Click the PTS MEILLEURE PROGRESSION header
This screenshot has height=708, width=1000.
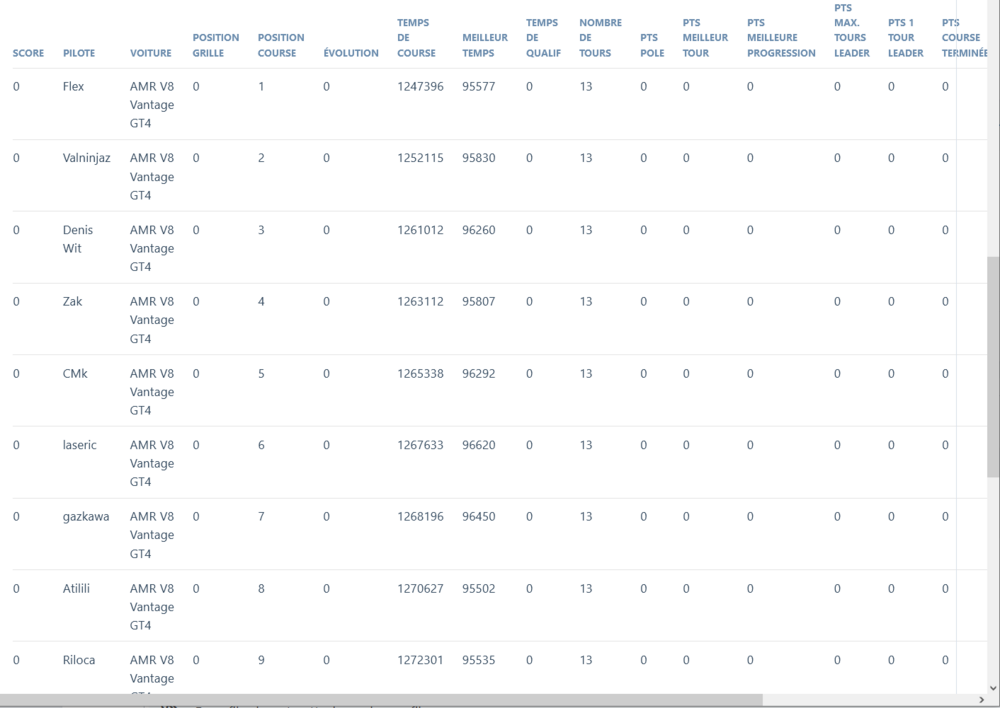tap(780, 45)
